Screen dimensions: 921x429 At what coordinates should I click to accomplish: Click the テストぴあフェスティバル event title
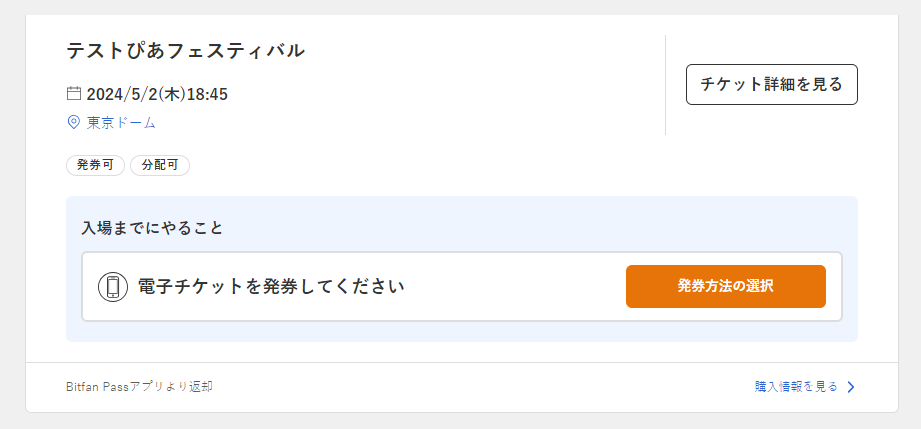(x=185, y=50)
